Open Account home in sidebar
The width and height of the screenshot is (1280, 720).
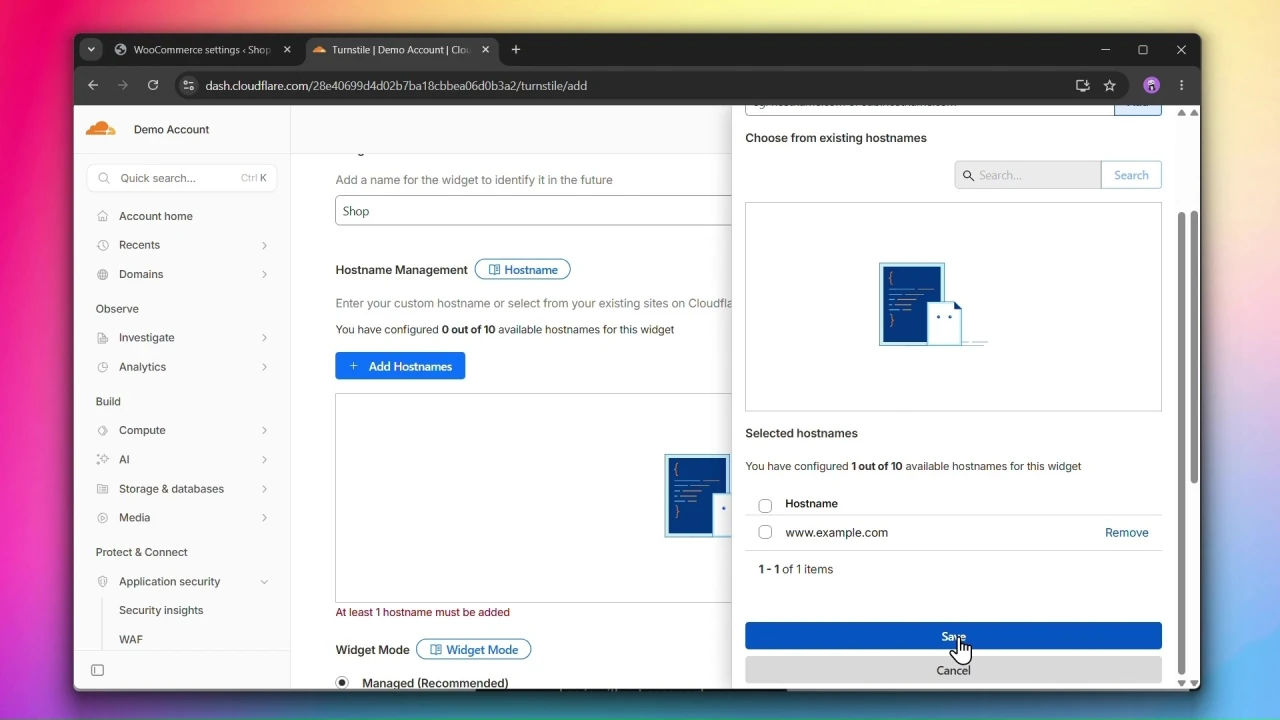tap(156, 216)
